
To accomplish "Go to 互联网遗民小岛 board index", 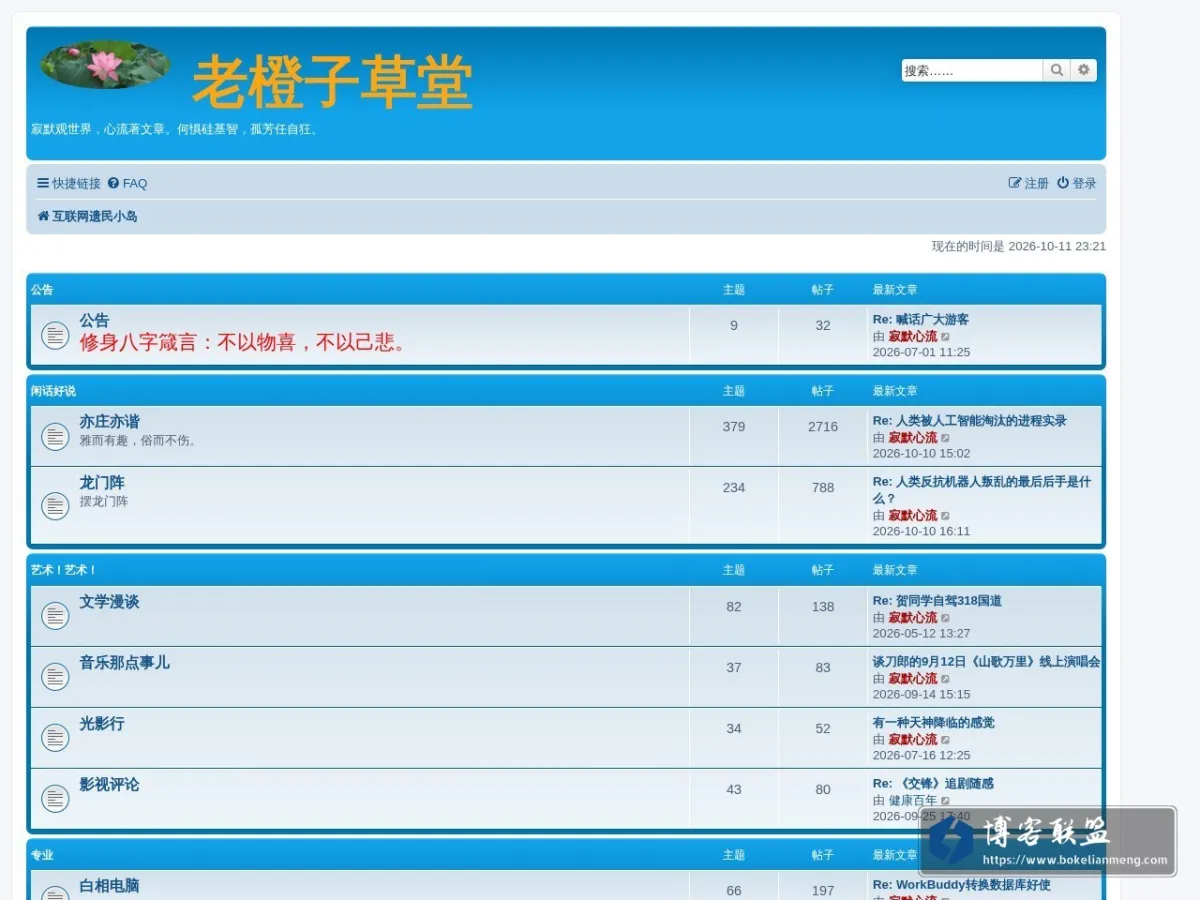I will coord(88,216).
